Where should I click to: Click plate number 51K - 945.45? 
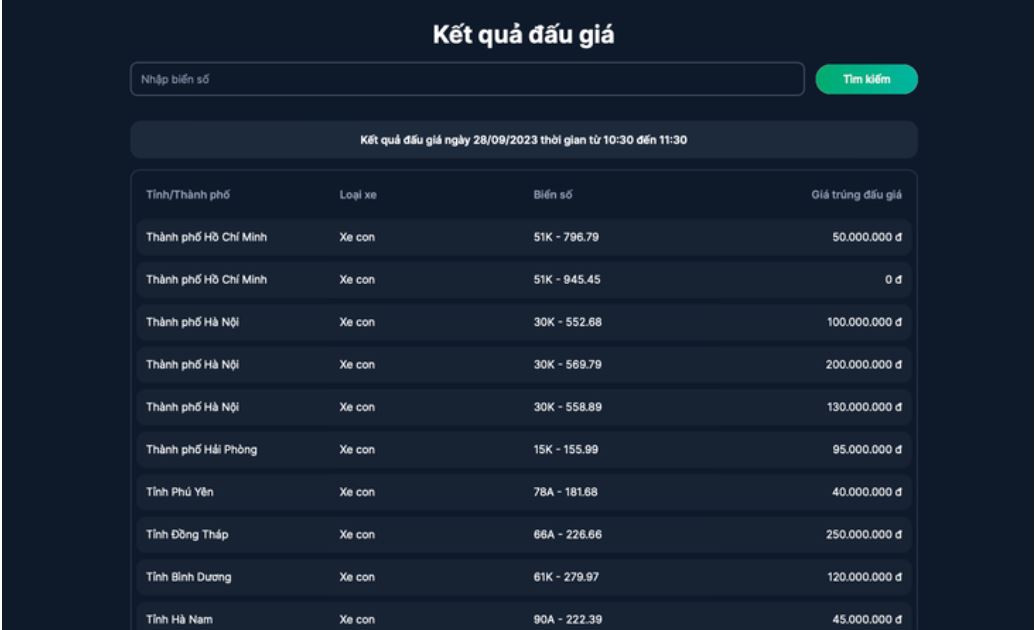pos(567,280)
